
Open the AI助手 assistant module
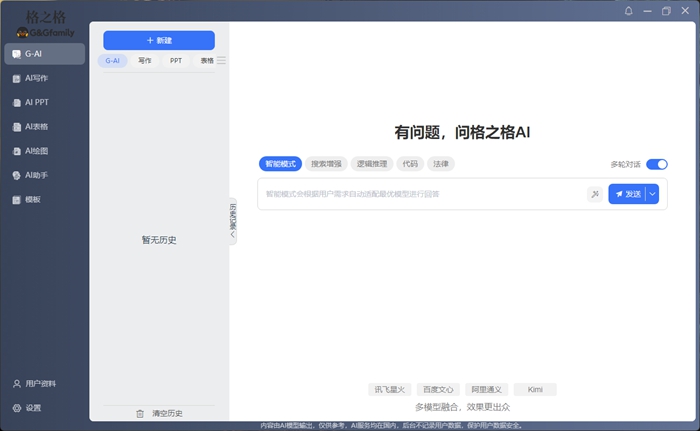coord(30,175)
